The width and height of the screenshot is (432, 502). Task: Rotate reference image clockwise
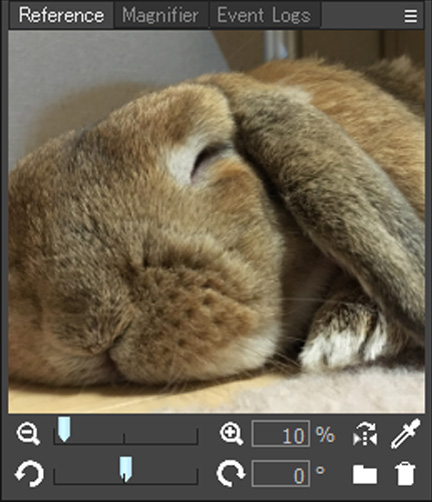[x=231, y=473]
